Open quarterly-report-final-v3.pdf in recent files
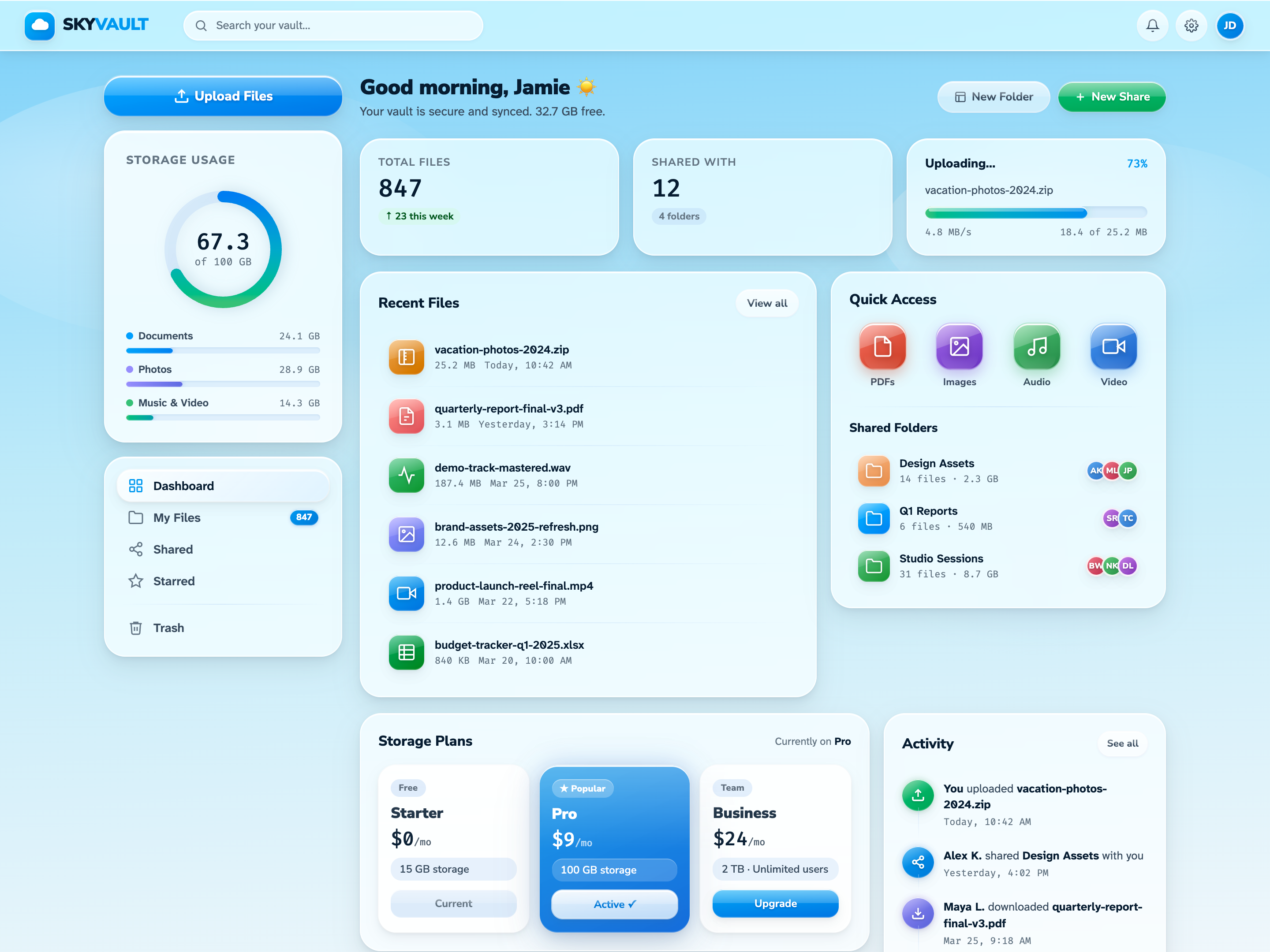This screenshot has width=1270, height=952. pos(508,409)
